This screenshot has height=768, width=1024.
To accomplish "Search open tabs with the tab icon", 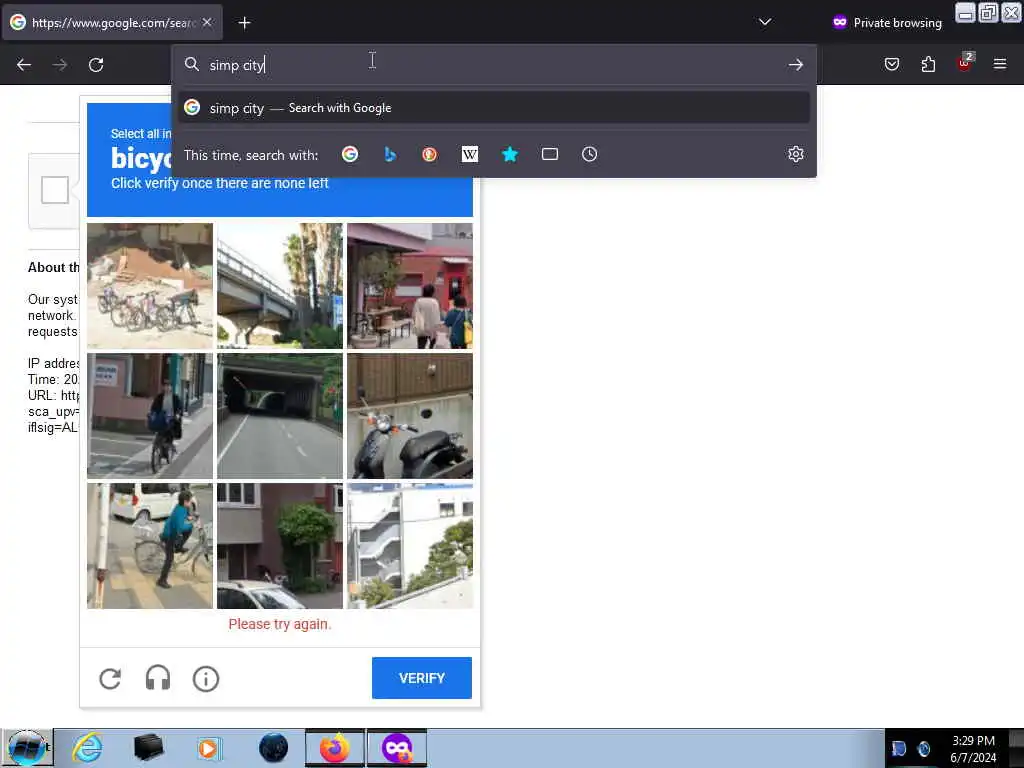I will pyautogui.click(x=550, y=154).
